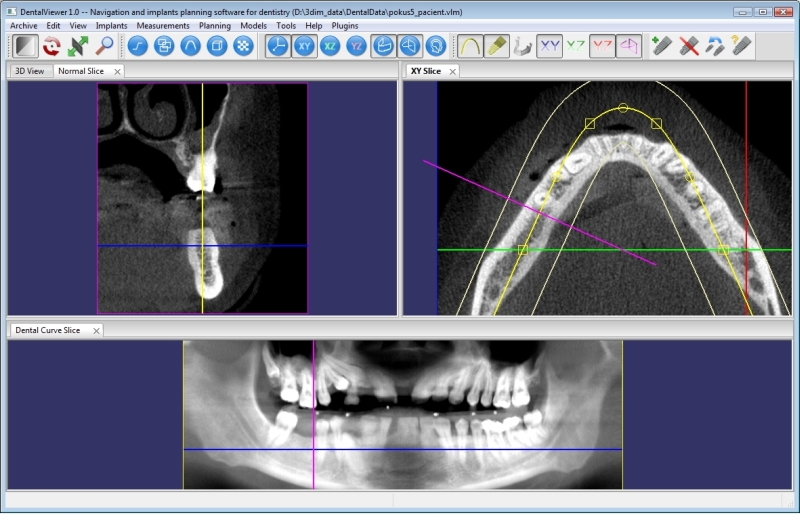
Task: Click the replace implant icon with blue arrow
Action: [715, 46]
